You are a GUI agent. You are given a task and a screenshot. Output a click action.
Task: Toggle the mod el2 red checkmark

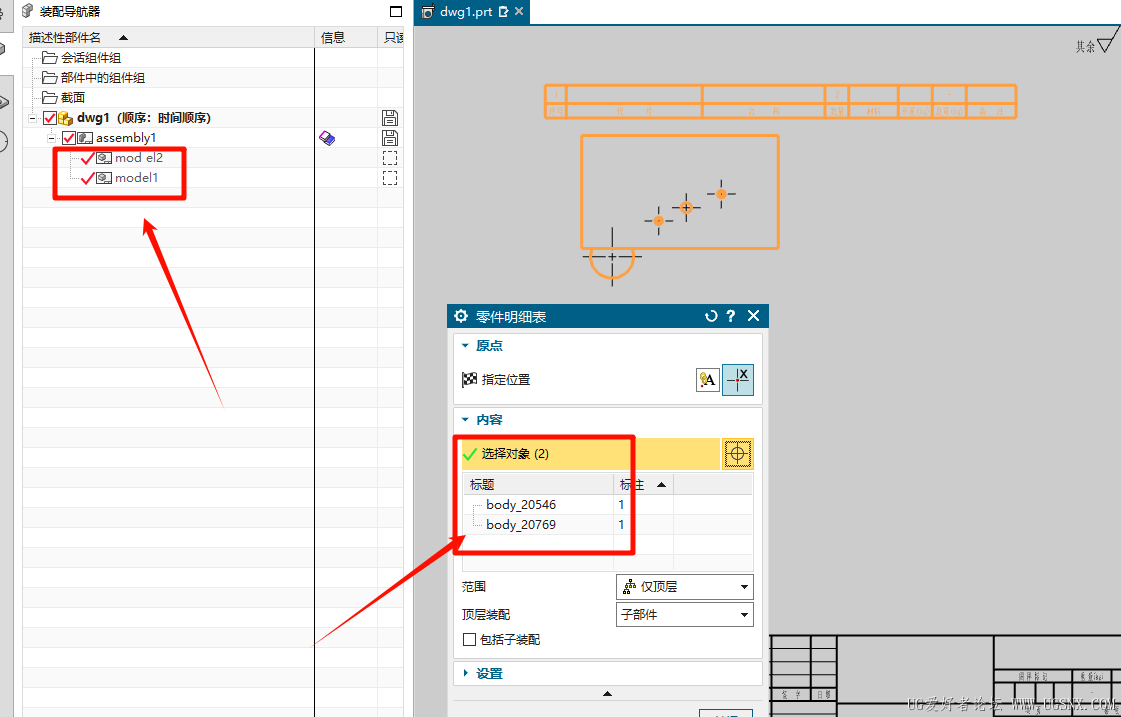click(x=88, y=158)
